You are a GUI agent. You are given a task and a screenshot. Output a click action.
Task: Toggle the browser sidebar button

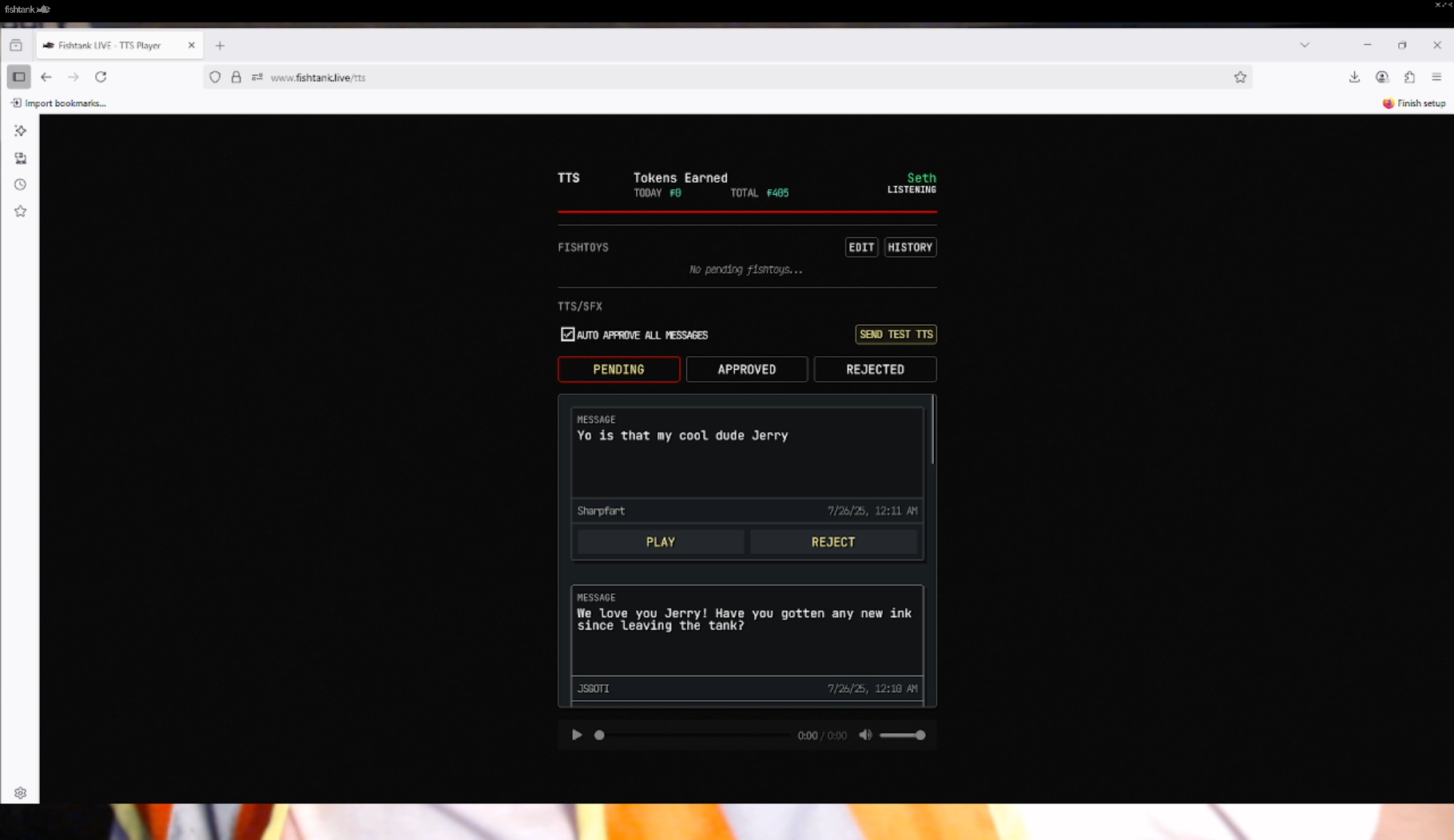(x=18, y=77)
